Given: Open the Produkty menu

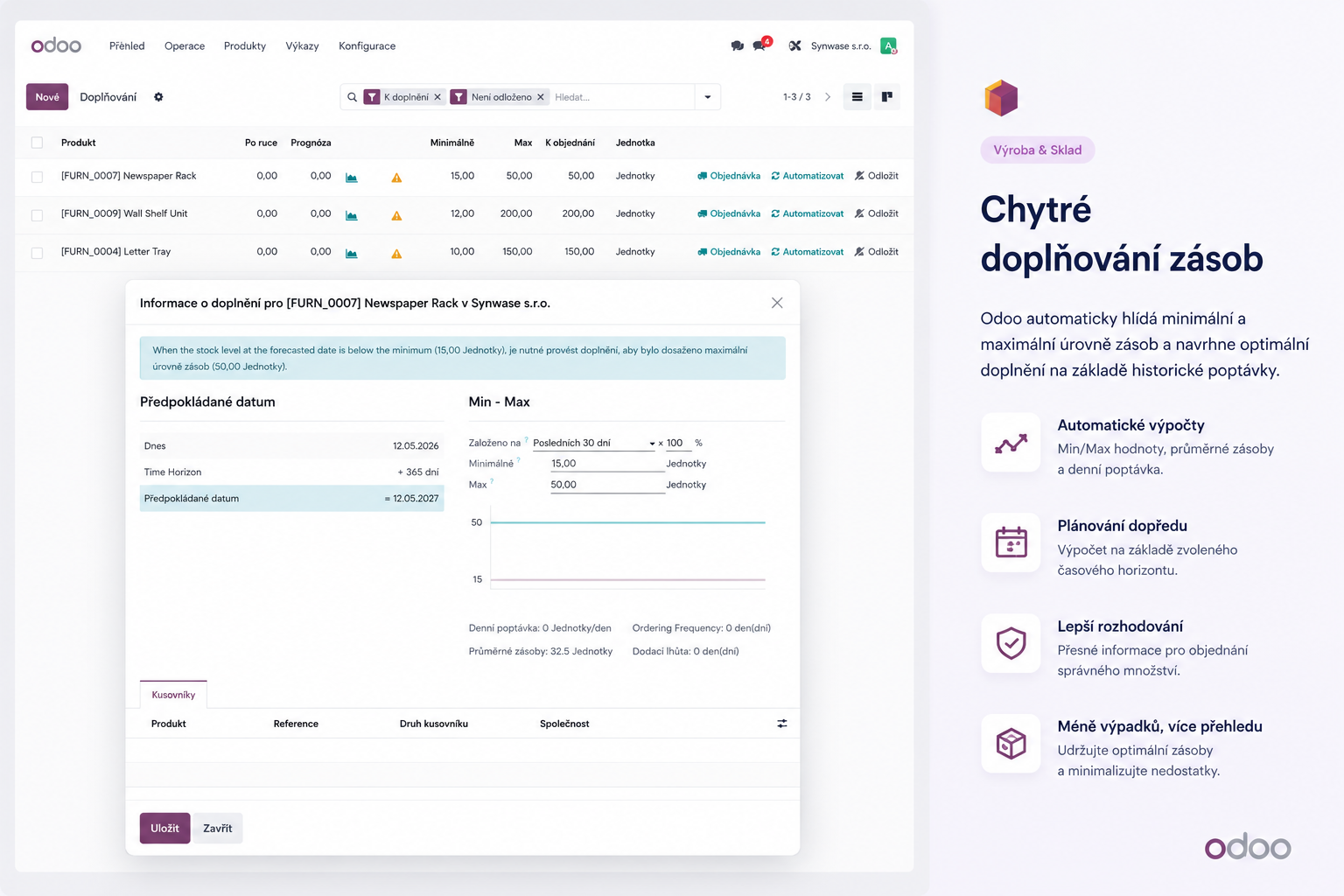Looking at the screenshot, I should 245,45.
